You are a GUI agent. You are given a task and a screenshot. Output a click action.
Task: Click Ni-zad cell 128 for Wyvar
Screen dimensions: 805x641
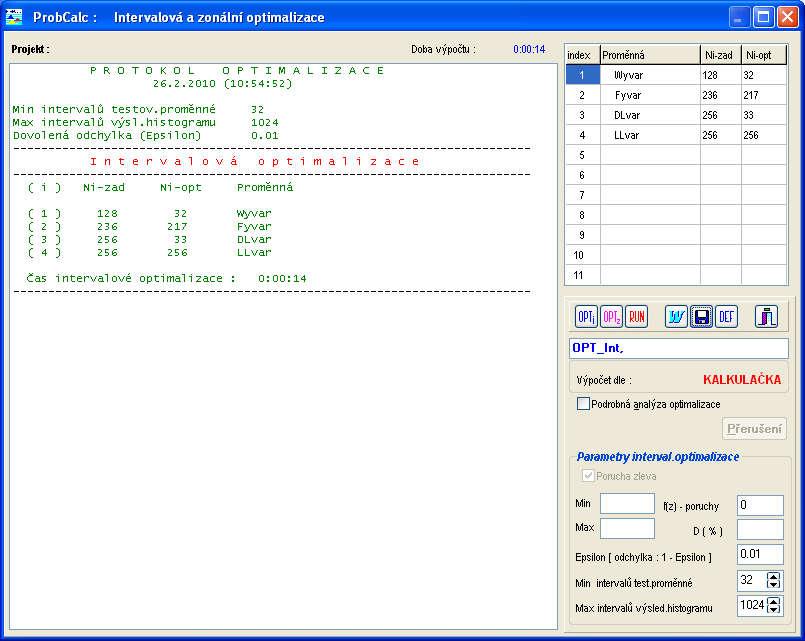tap(721, 75)
